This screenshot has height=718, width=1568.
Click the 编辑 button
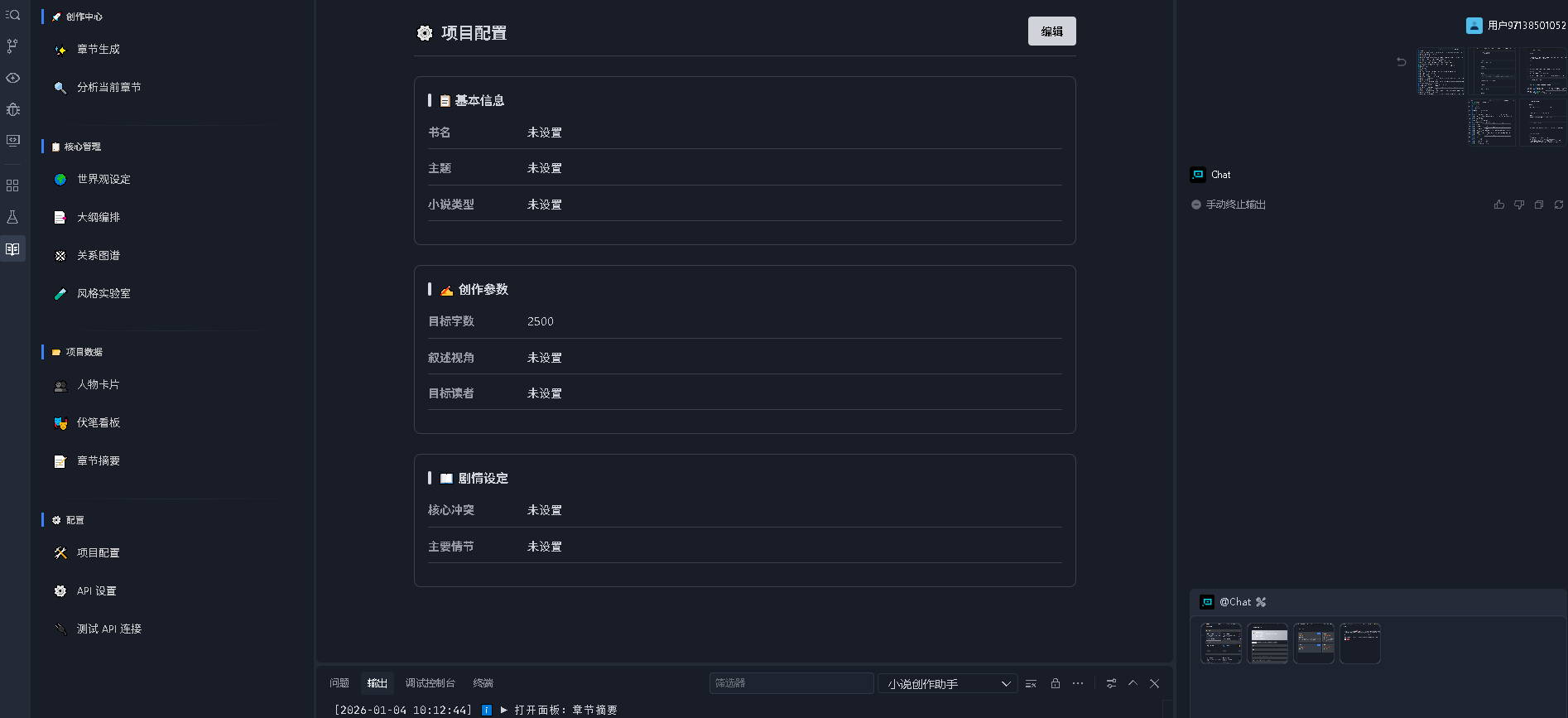(x=1052, y=31)
